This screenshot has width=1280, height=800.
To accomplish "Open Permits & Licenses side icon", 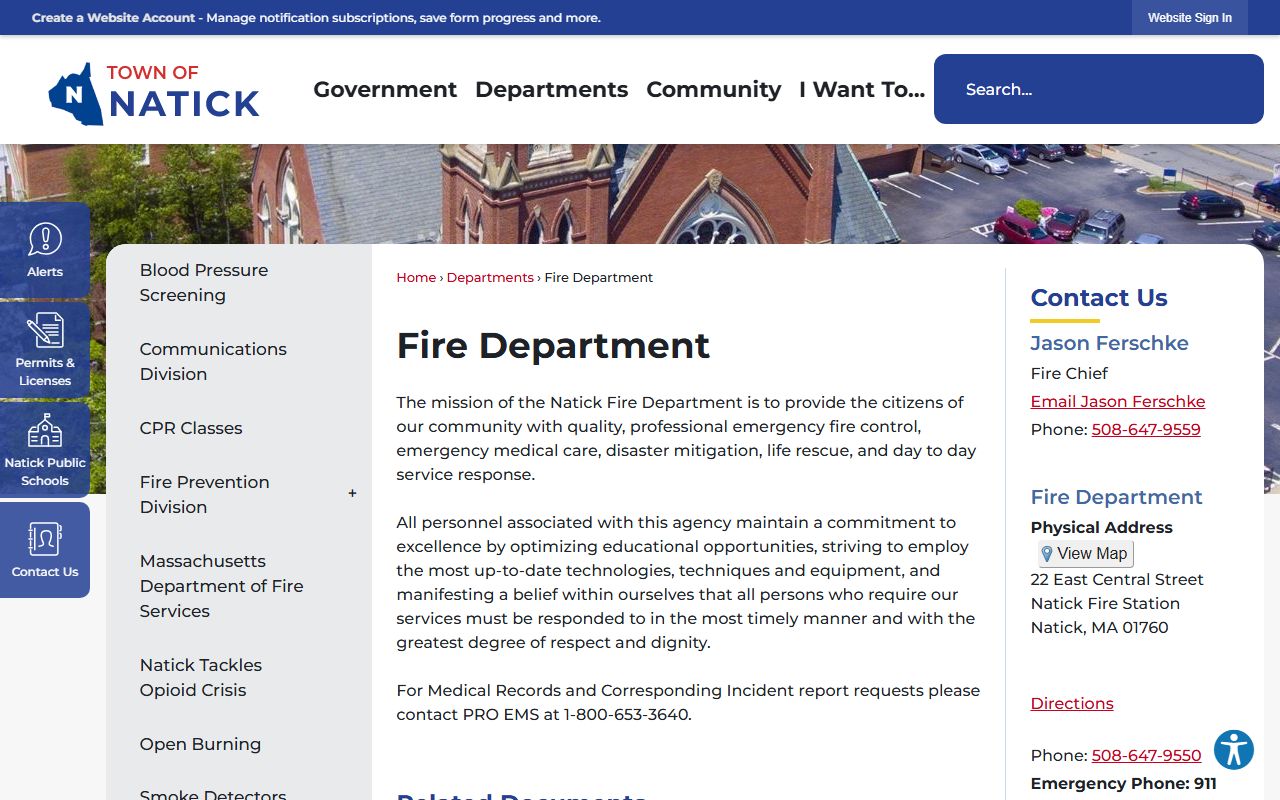I will pyautogui.click(x=45, y=350).
